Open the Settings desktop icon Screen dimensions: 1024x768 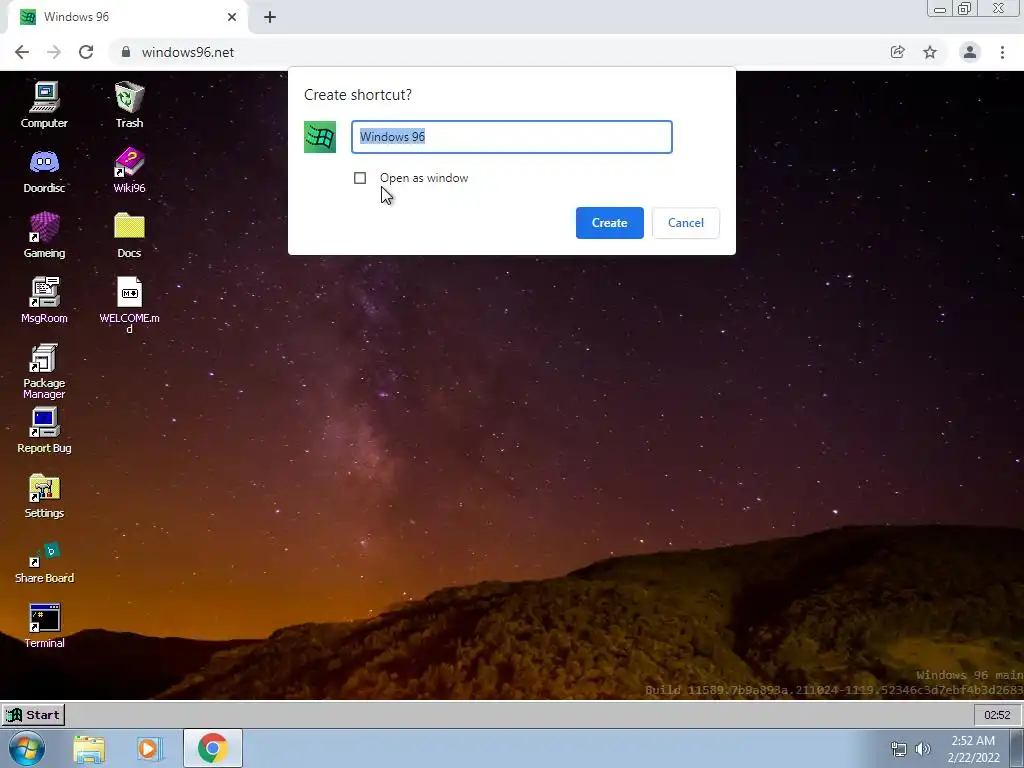(x=44, y=496)
